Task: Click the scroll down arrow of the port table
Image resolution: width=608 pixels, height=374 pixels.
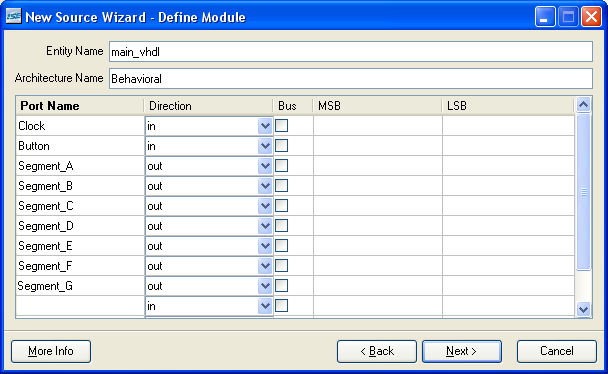Action: 584,309
